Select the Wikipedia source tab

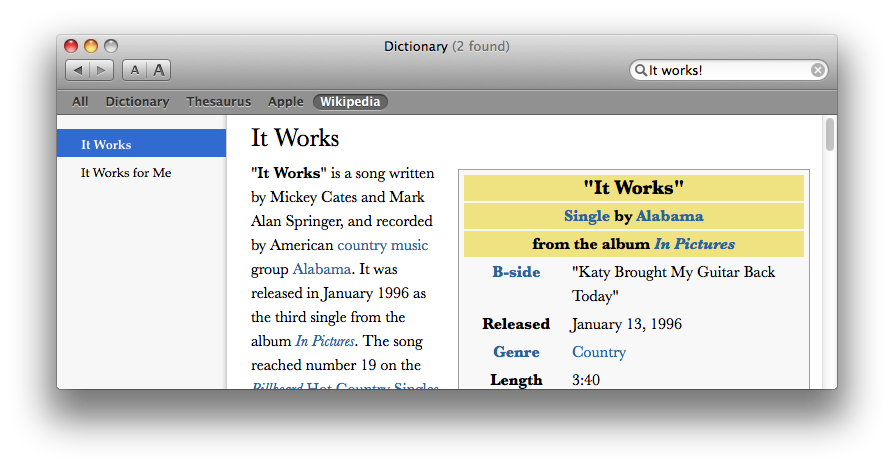[350, 101]
